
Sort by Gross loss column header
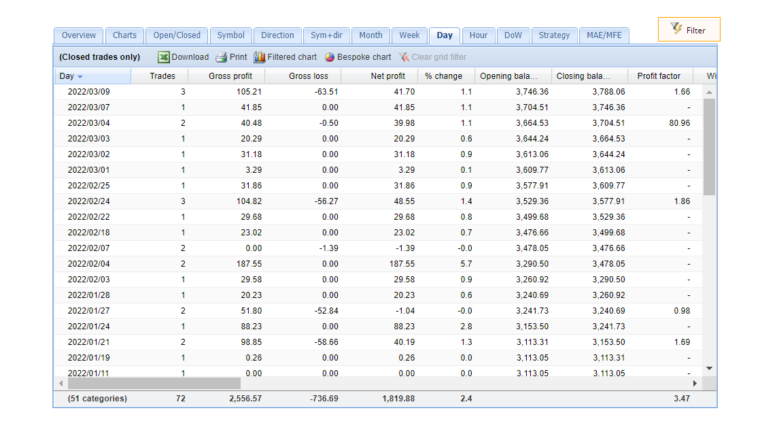pyautogui.click(x=303, y=76)
